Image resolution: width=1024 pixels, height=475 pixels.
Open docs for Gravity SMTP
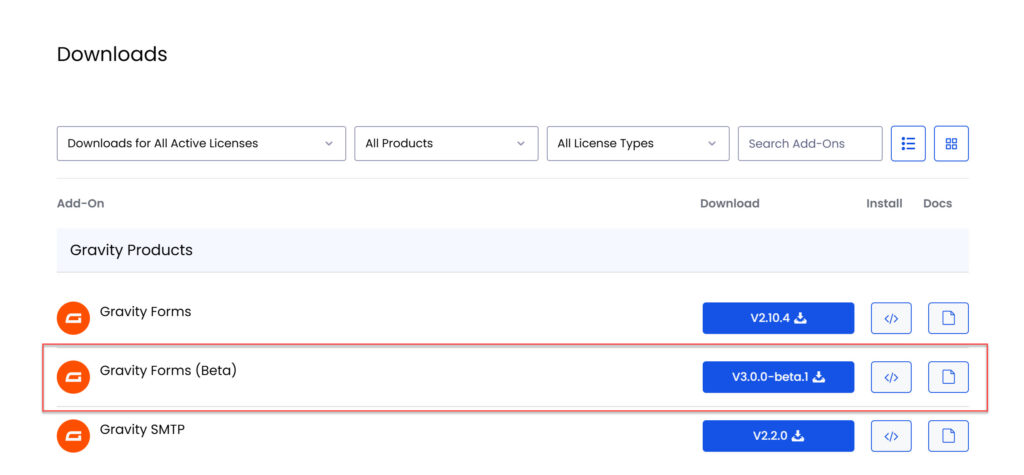(948, 436)
